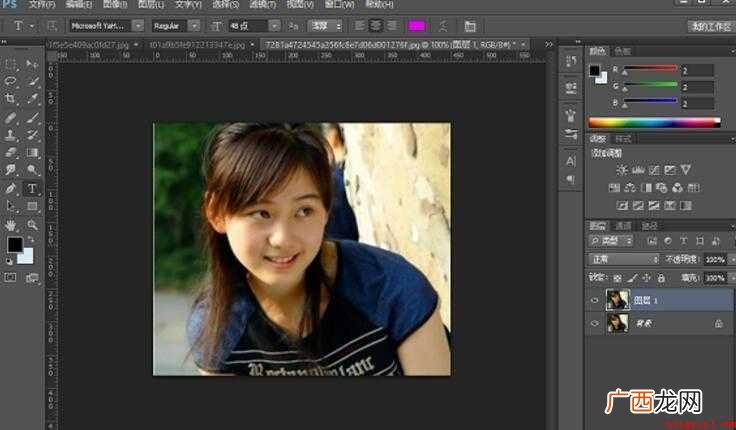
Task: Select the History Brush tool
Action: 32,135
